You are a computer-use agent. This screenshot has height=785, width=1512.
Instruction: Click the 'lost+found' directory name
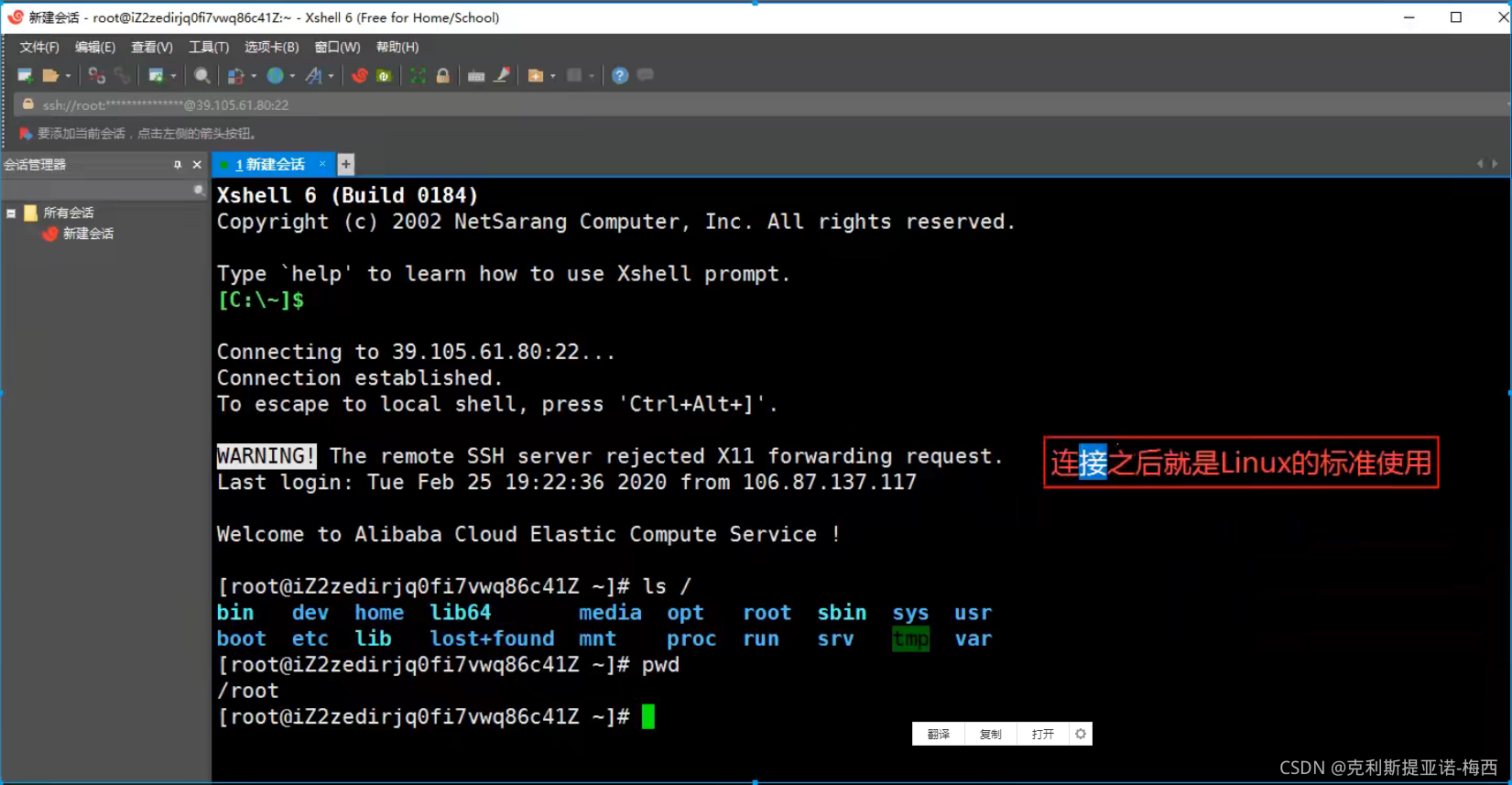(493, 638)
